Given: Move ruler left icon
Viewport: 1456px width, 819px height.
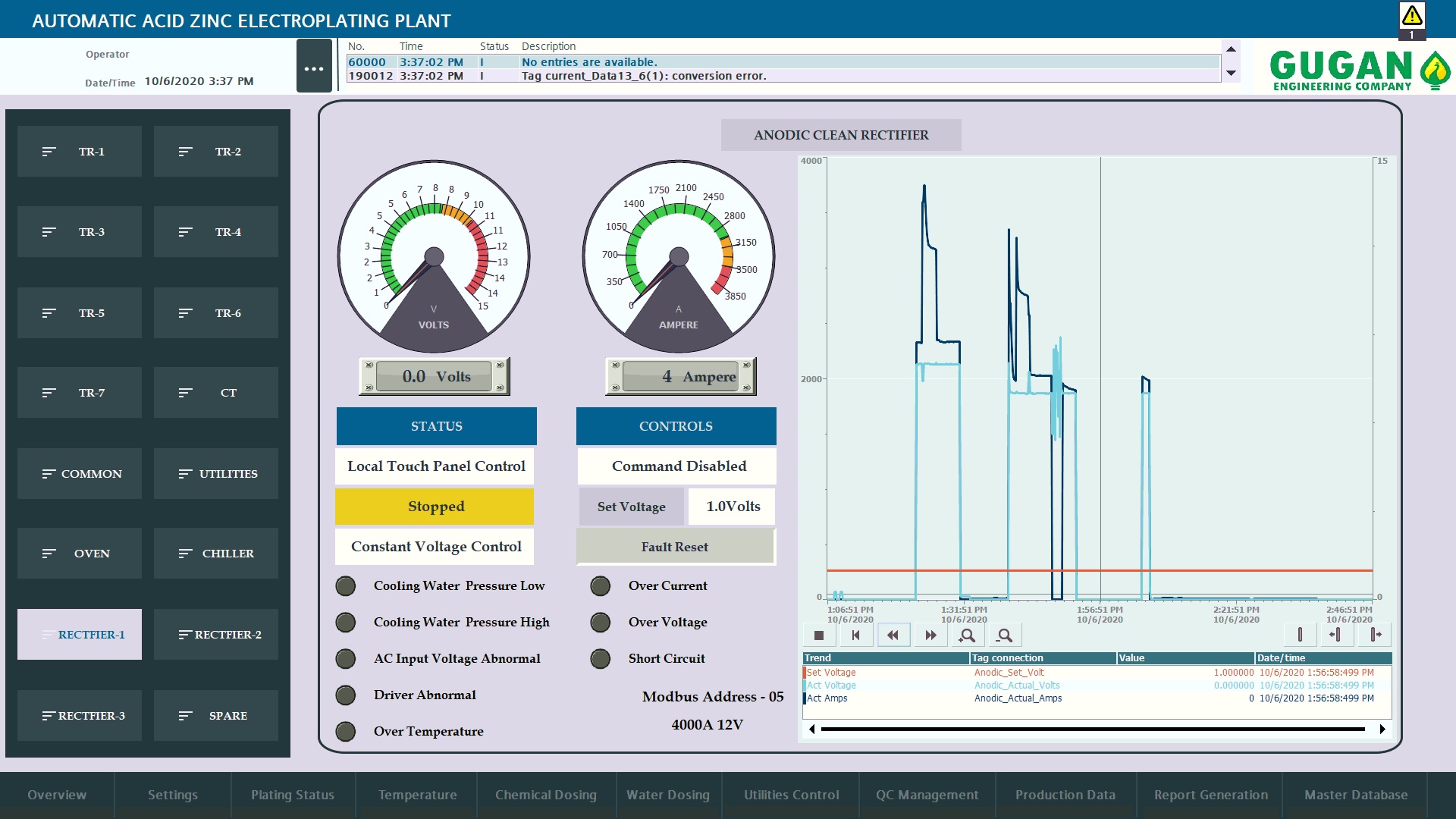Looking at the screenshot, I should 1336,635.
